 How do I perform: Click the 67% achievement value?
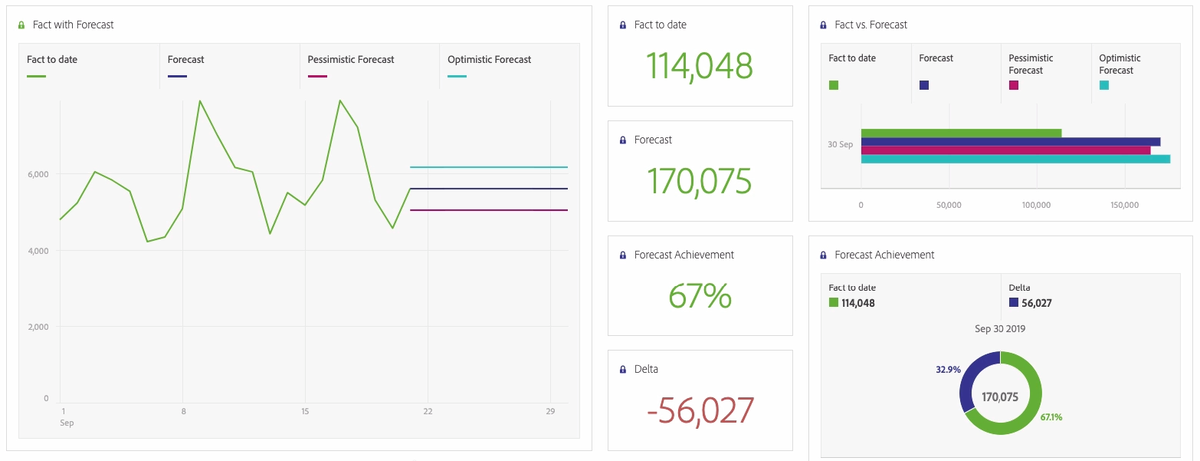point(699,296)
